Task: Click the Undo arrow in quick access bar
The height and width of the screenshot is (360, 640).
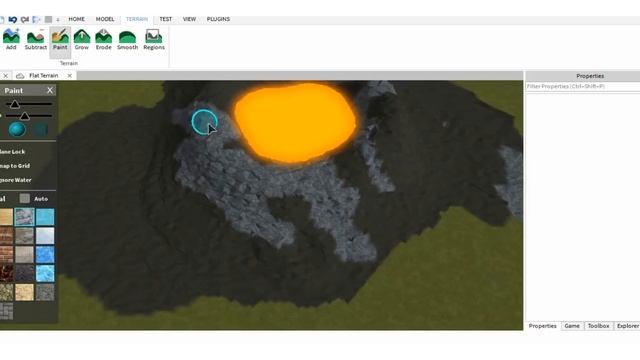Action: (x=13, y=19)
